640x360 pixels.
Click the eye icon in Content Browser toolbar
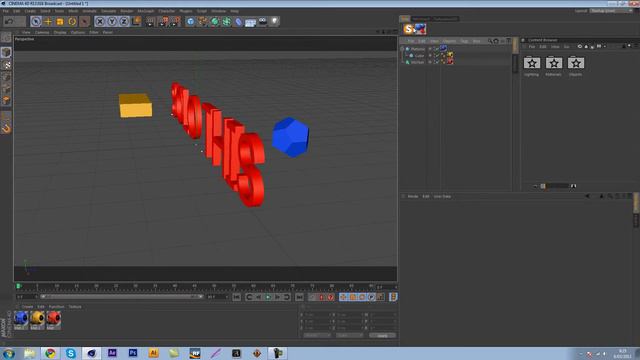580,47
